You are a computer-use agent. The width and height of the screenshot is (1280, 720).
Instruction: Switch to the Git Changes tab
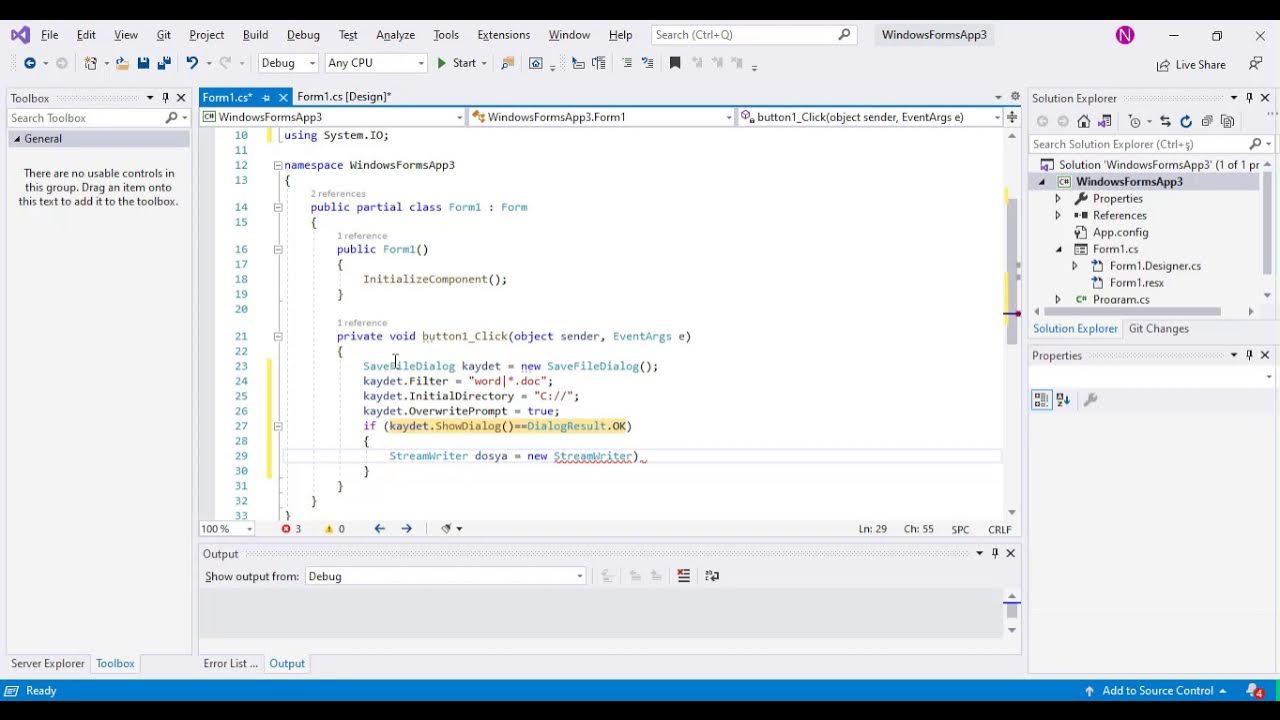[x=1158, y=329]
